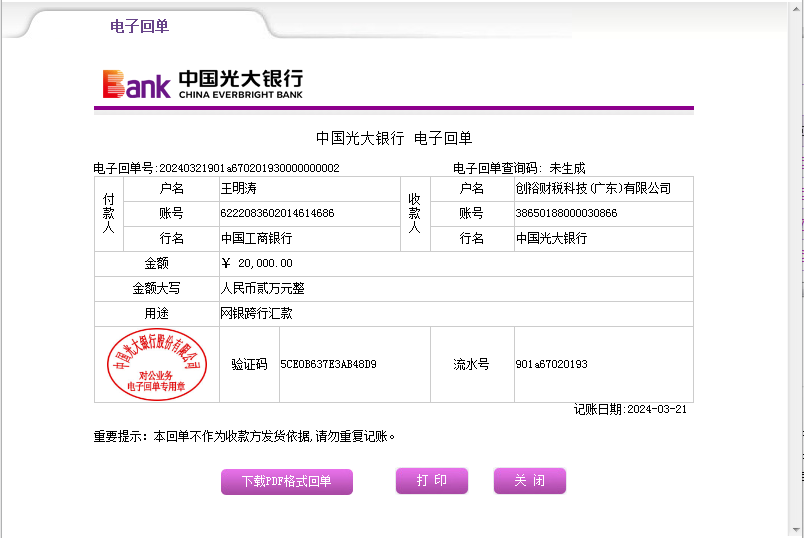Close the receipt with 关闭 button
This screenshot has width=804, height=538.
(530, 481)
